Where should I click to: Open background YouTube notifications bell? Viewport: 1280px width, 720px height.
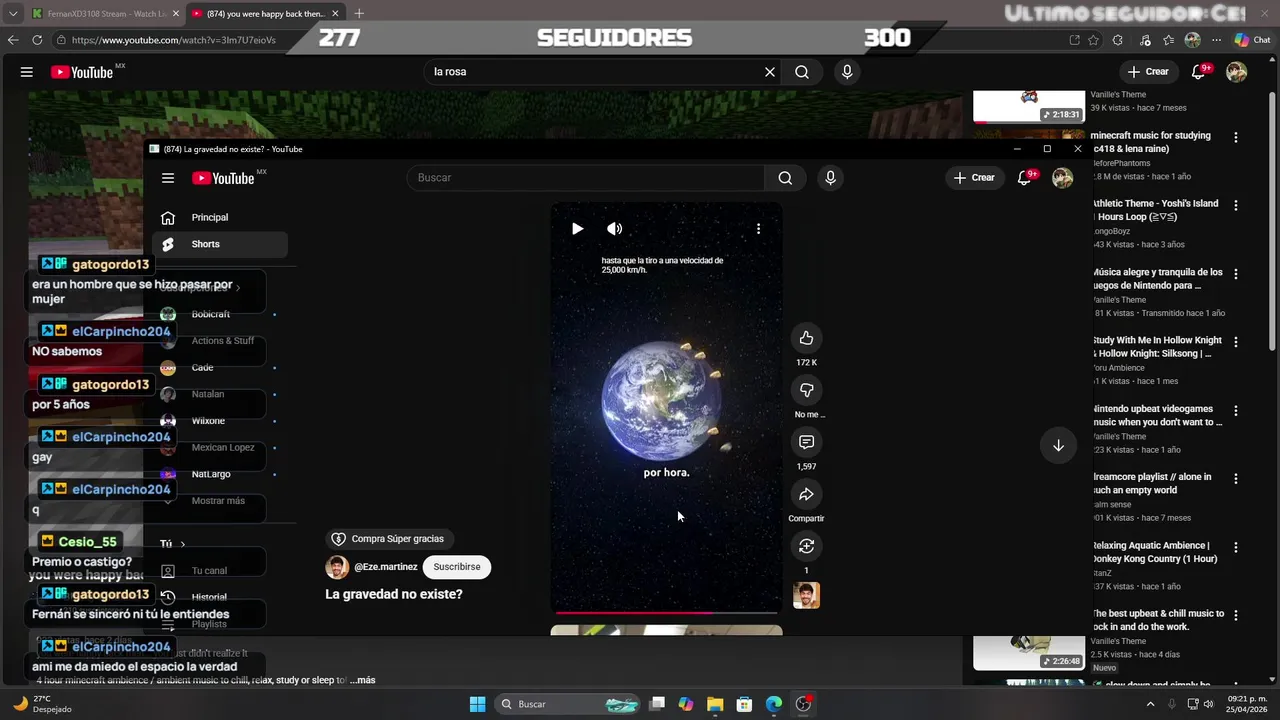coord(1199,72)
